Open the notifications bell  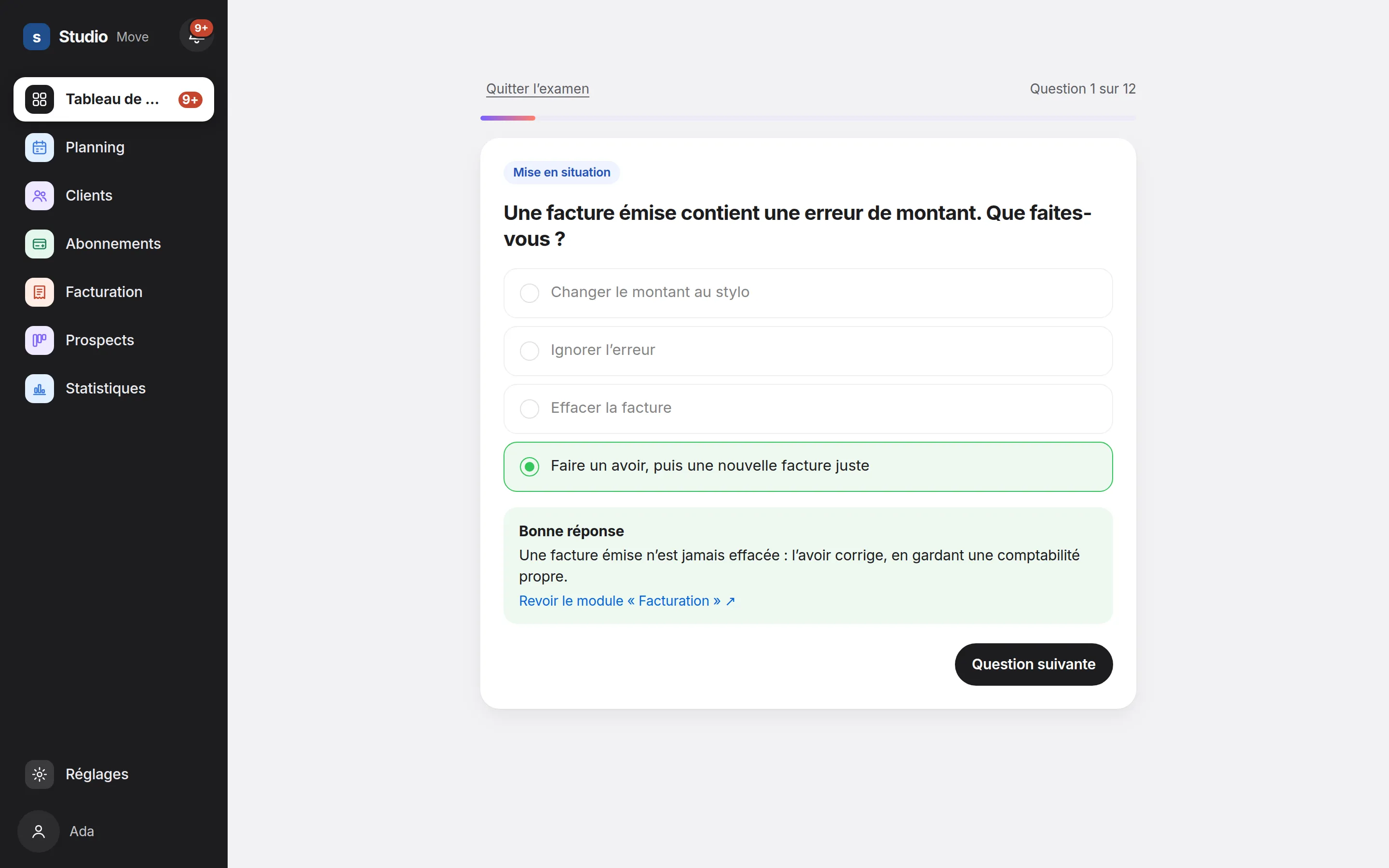coord(196,36)
